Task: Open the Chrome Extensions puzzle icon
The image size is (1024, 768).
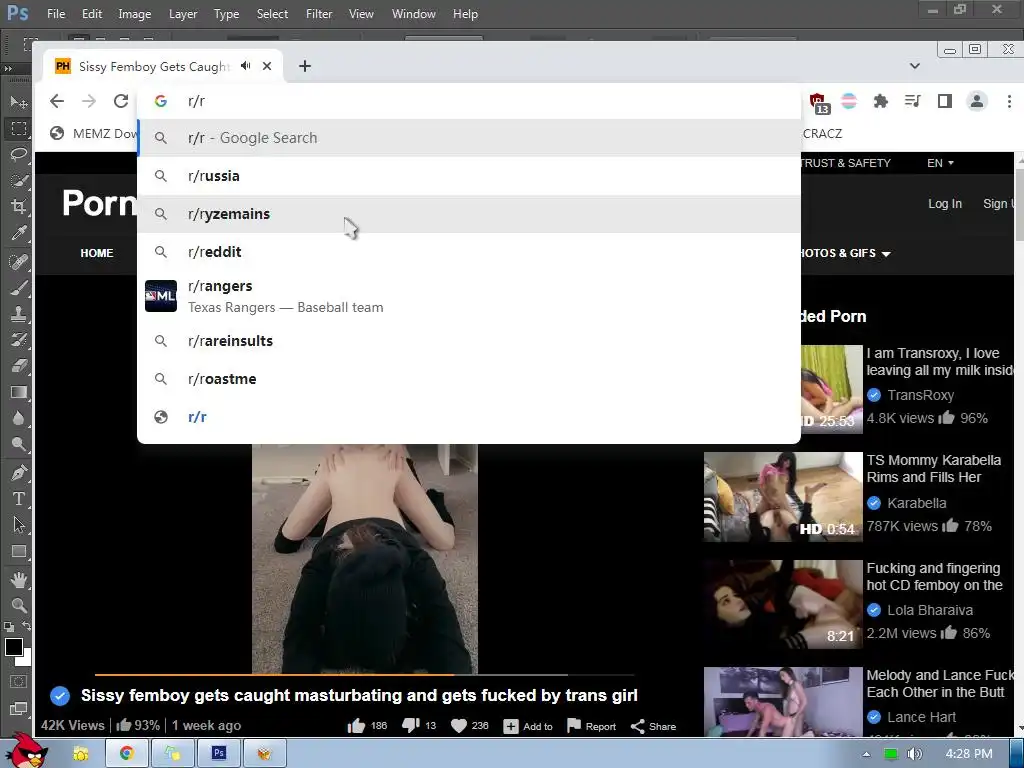Action: (880, 101)
